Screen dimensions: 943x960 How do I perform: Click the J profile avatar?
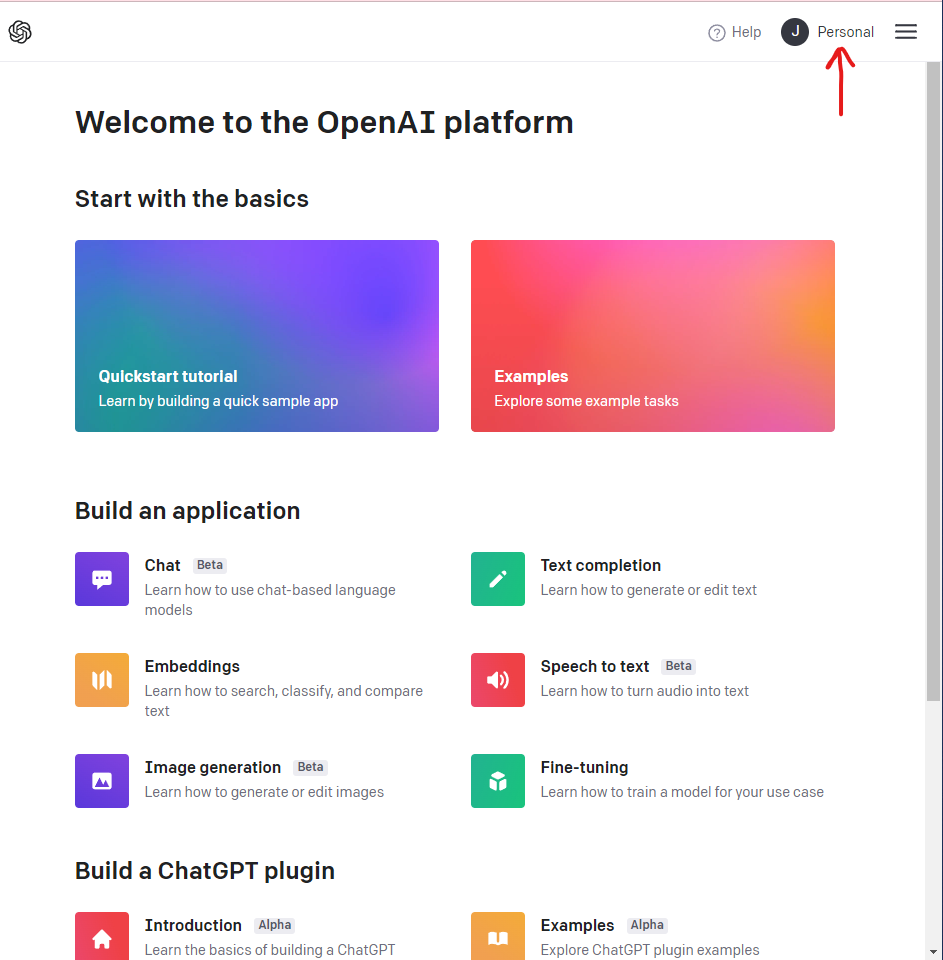pos(795,32)
